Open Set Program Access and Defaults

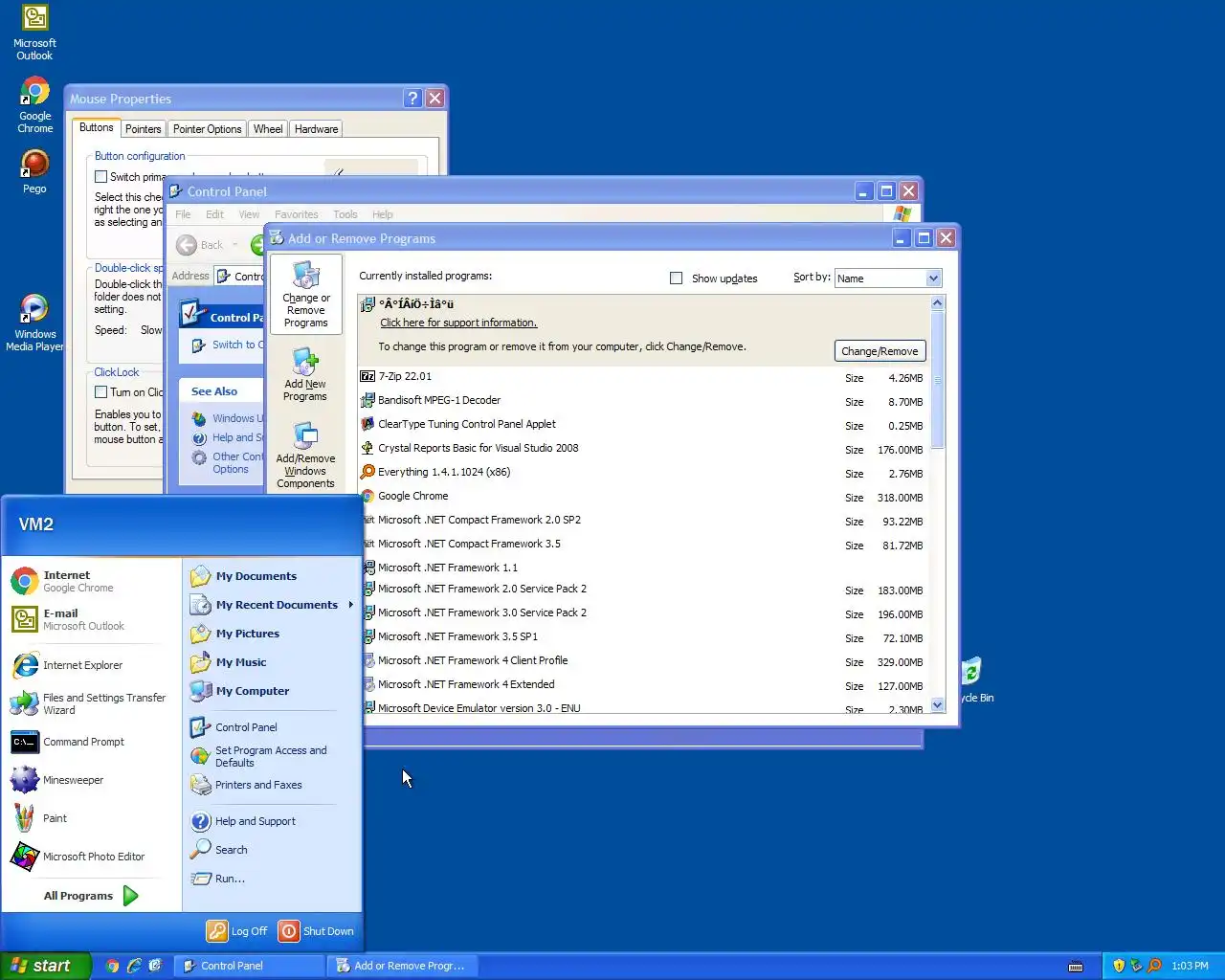point(272,756)
